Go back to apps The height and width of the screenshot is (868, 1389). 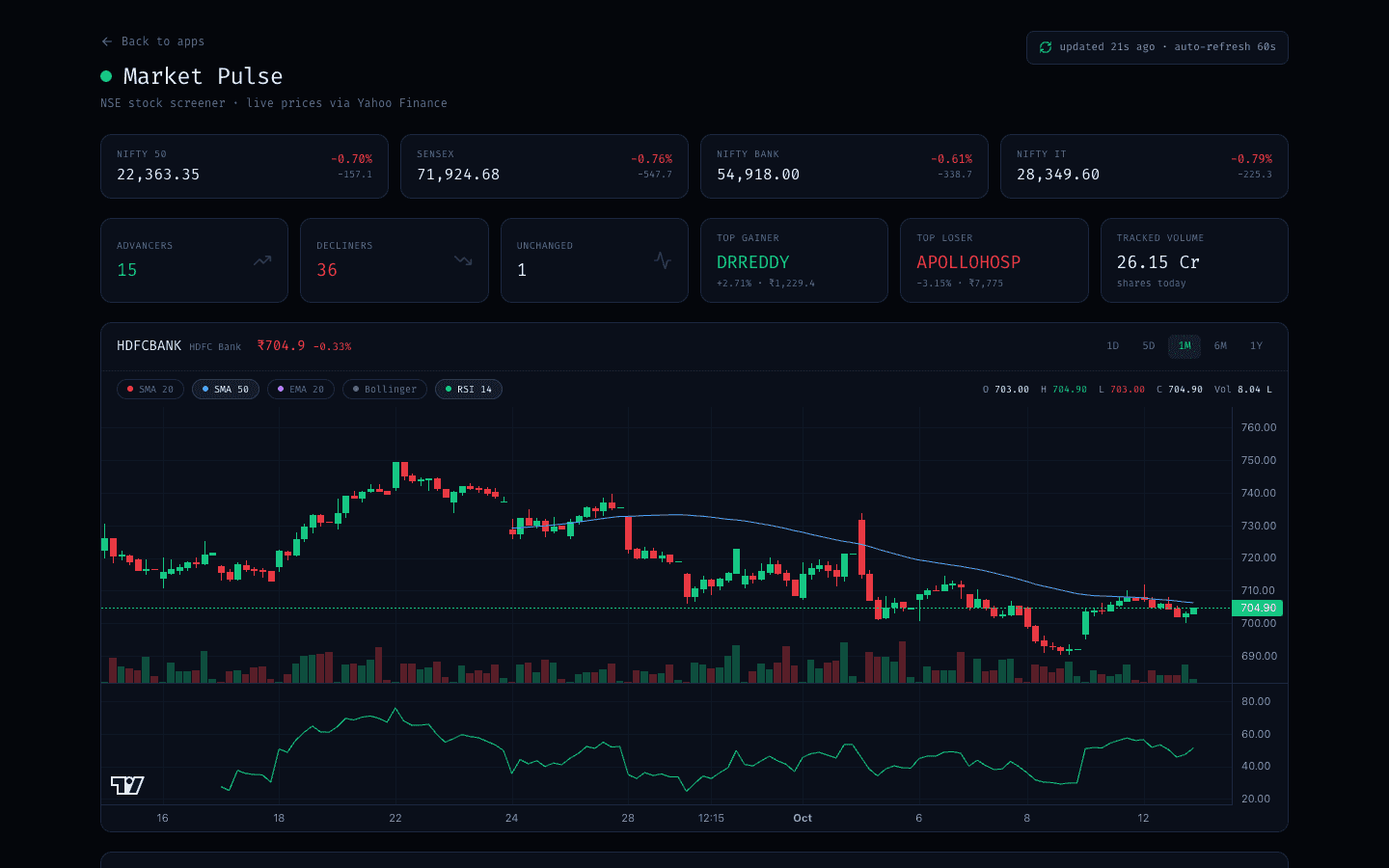pos(152,41)
